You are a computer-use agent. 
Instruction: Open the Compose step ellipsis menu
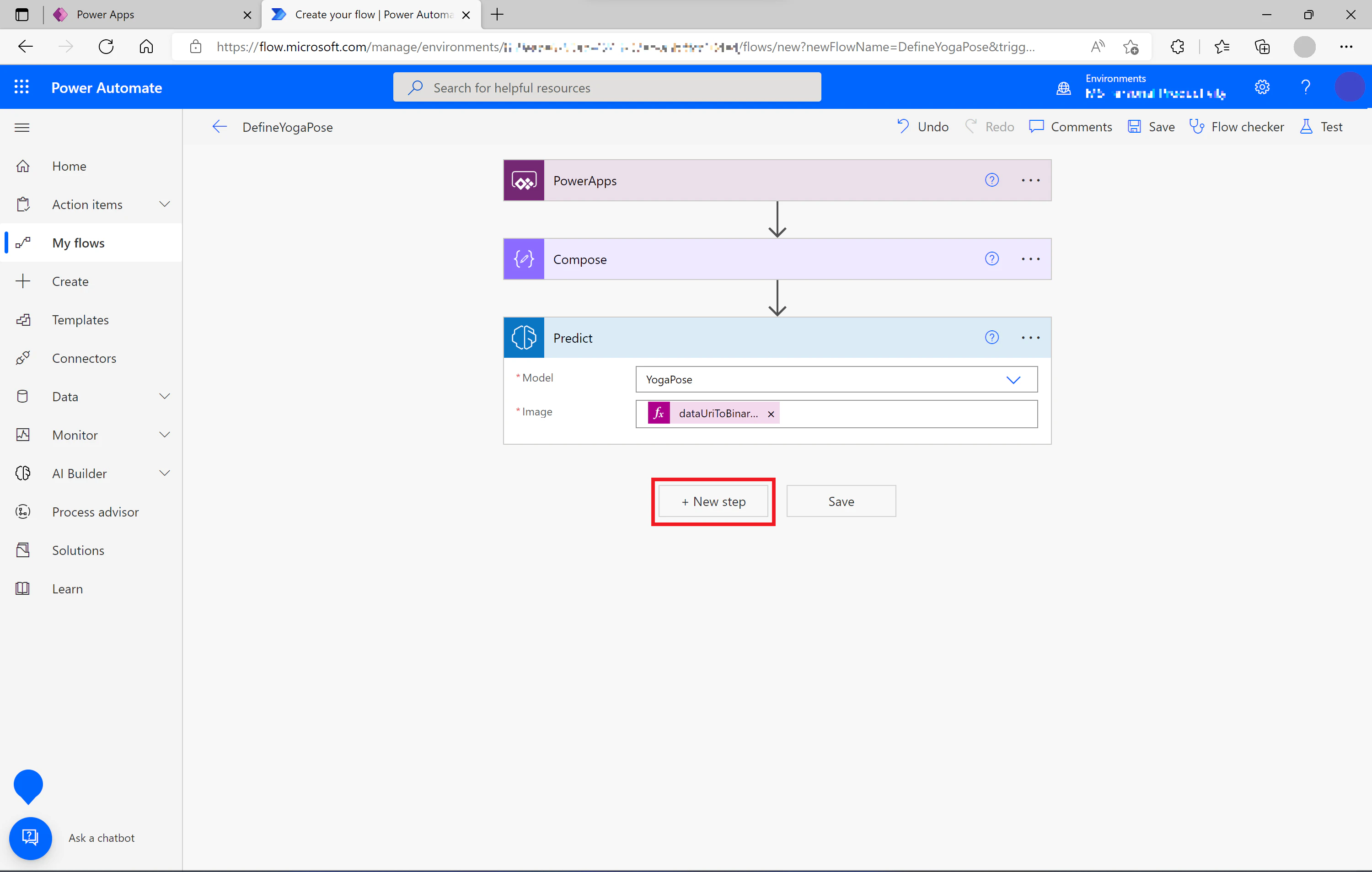tap(1030, 259)
